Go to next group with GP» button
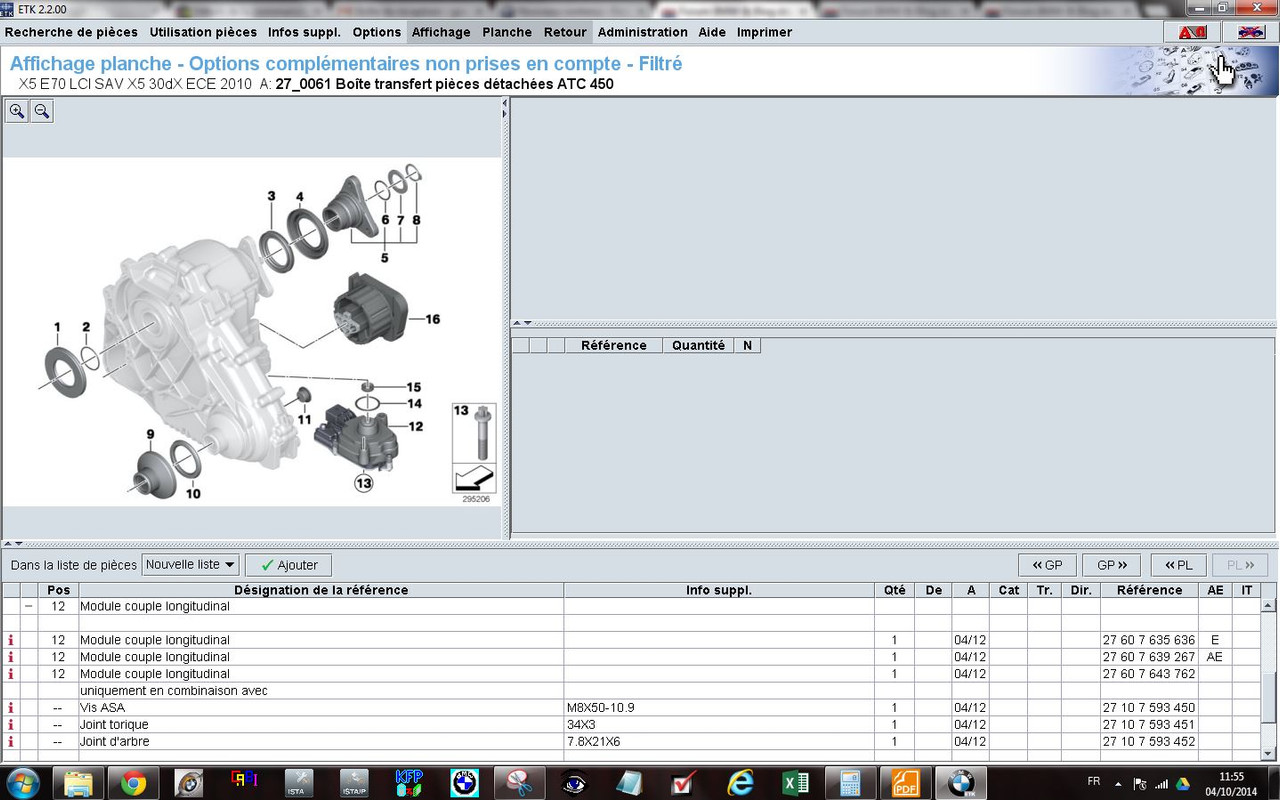Viewport: 1280px width, 800px height. point(1111,565)
